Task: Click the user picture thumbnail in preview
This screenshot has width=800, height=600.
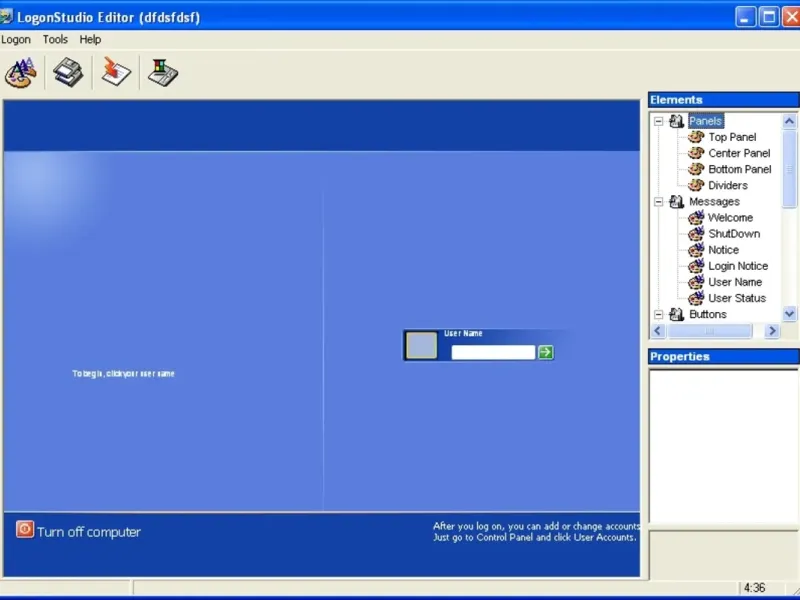Action: (x=421, y=345)
